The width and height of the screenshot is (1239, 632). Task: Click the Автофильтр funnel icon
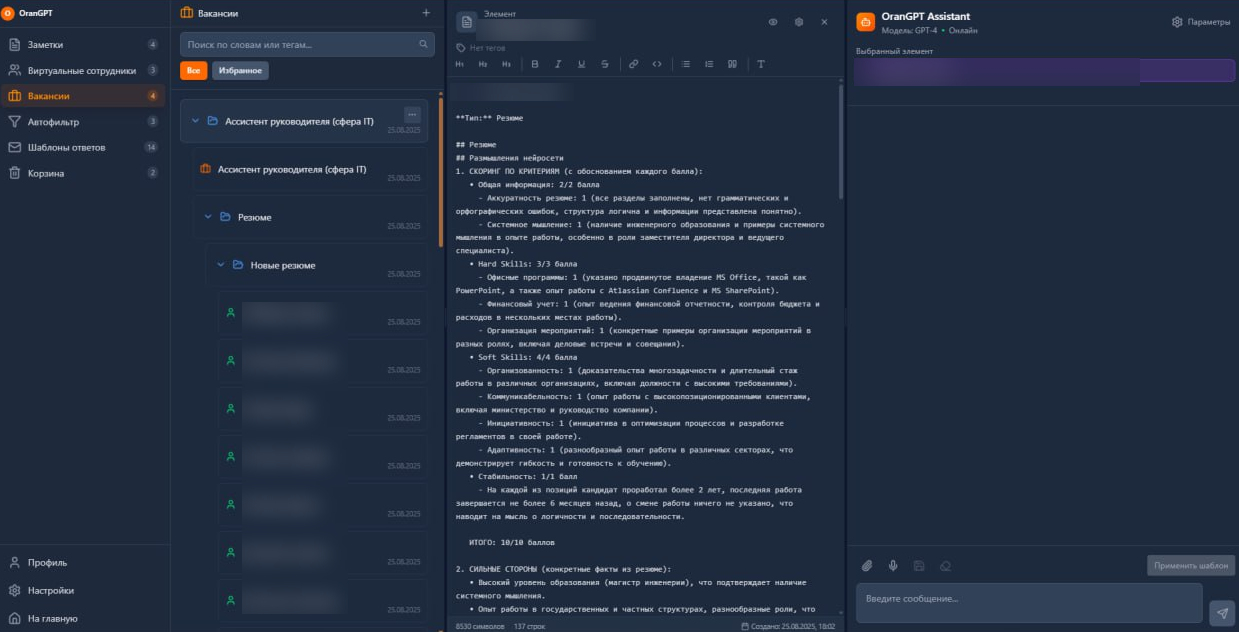coord(15,122)
